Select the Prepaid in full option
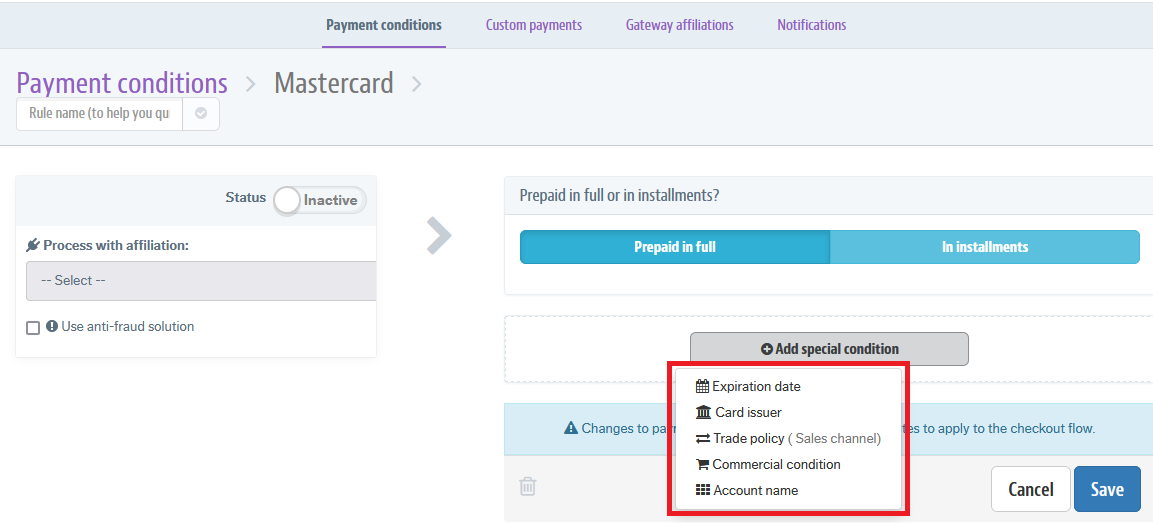This screenshot has height=523, width=1153. pos(675,247)
